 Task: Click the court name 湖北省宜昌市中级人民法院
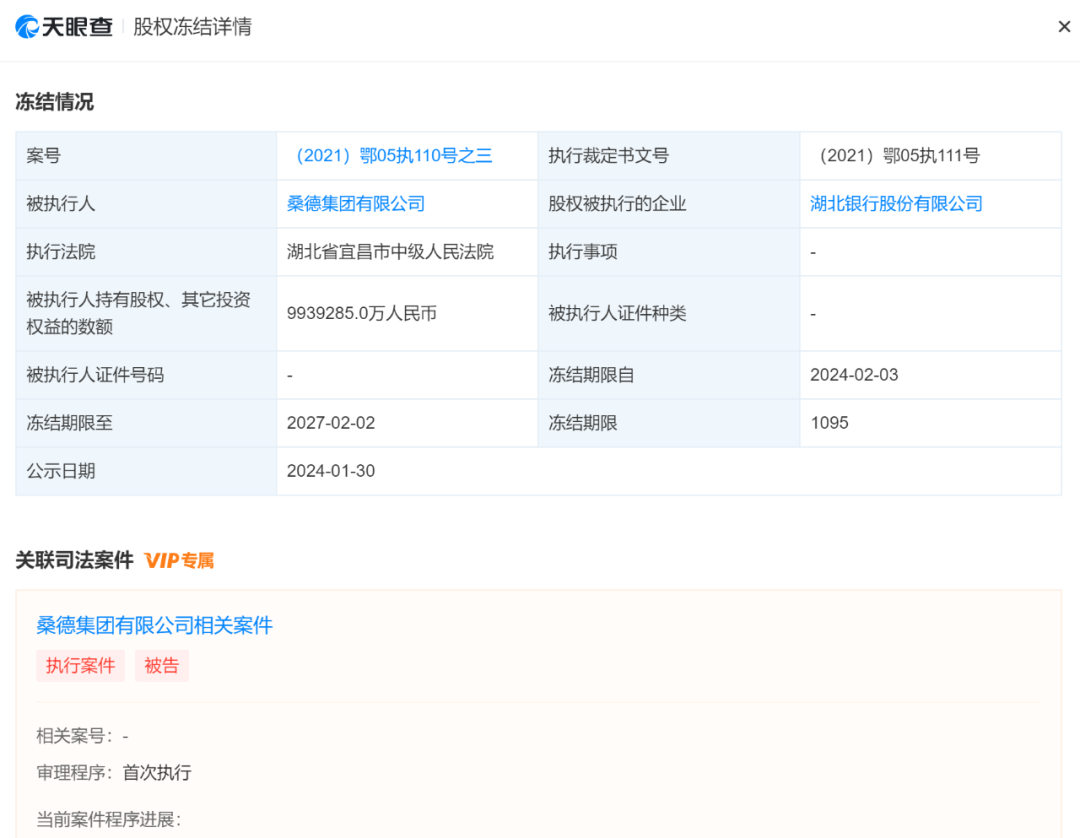(x=390, y=252)
